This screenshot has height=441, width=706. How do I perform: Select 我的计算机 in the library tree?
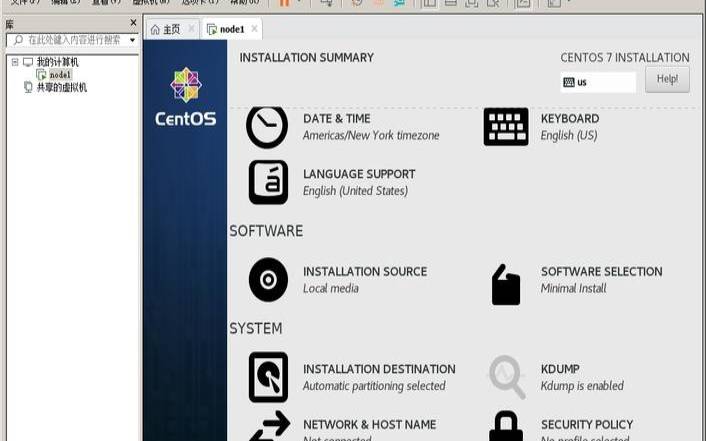click(x=57, y=62)
